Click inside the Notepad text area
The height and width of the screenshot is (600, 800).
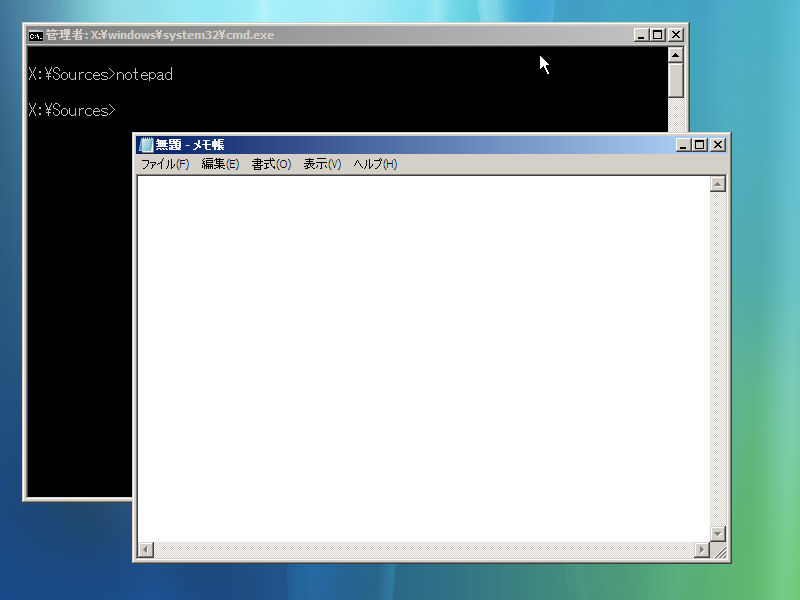pos(423,359)
